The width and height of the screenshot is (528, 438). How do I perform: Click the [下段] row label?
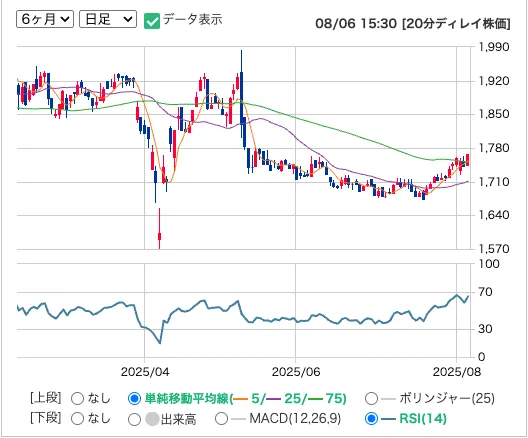46,418
